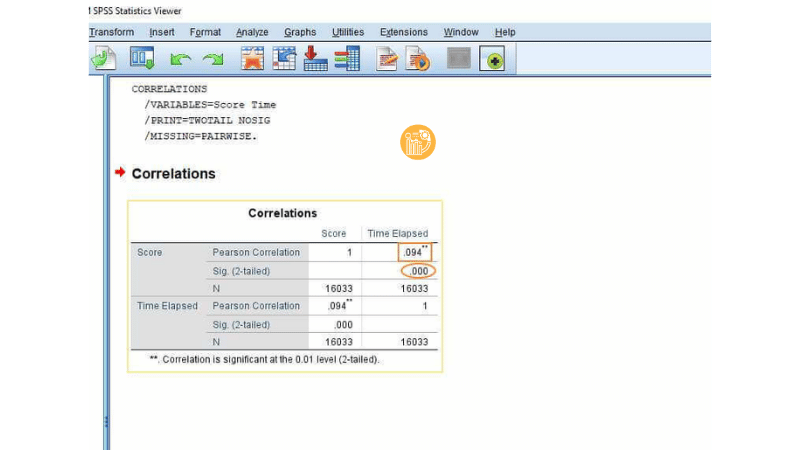The height and width of the screenshot is (450, 800).
Task: Open the Utilities menu
Action: pos(348,32)
